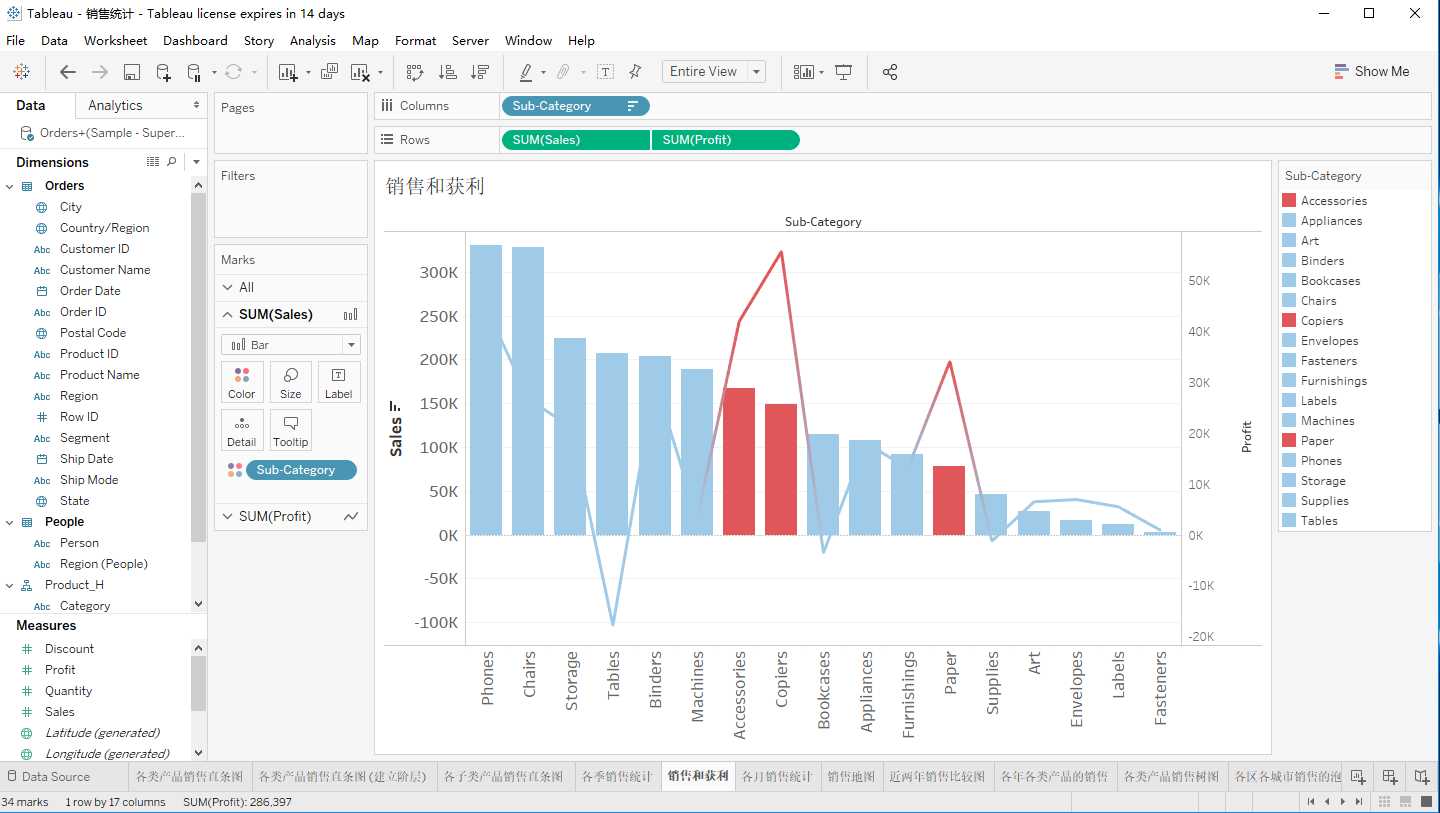Collapse the People table in Dimensions

pyautogui.click(x=9, y=522)
